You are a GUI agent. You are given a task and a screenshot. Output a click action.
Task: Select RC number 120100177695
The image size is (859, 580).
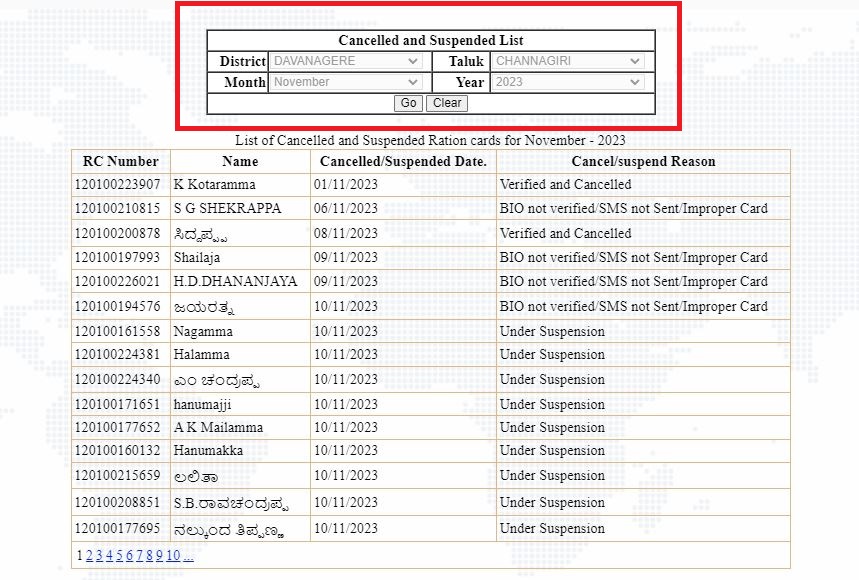tap(117, 529)
